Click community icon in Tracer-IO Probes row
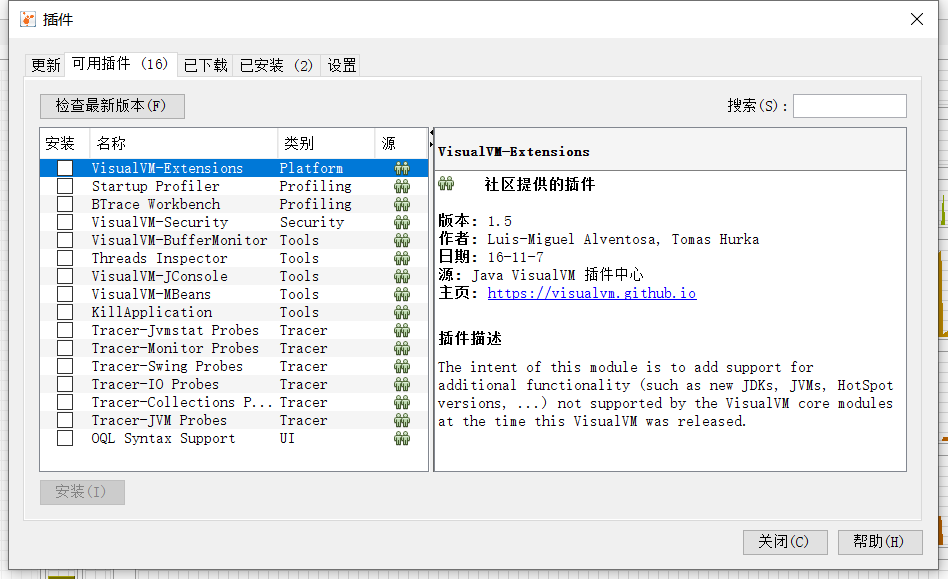This screenshot has height=579, width=948. click(x=402, y=384)
